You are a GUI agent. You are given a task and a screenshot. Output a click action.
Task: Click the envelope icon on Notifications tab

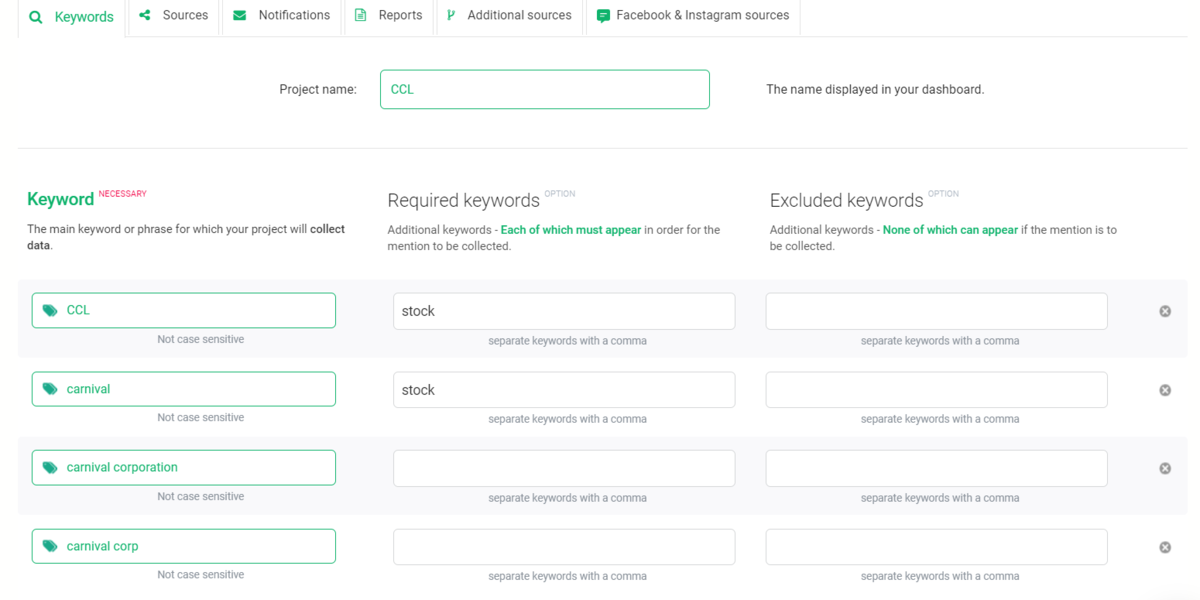point(239,15)
